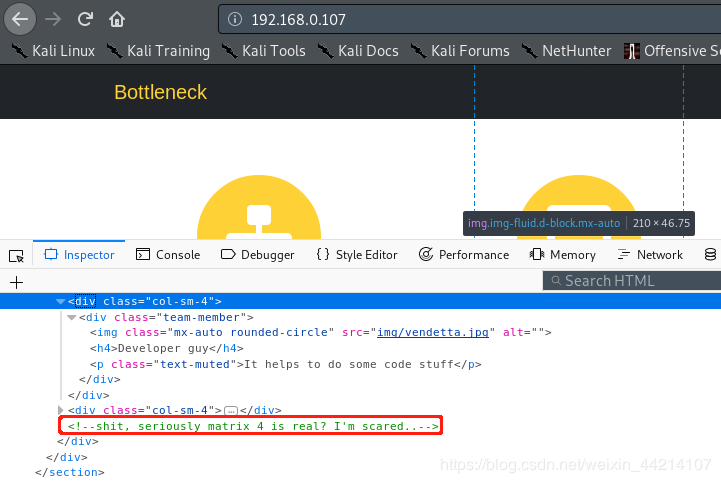Reload the page with the refresh icon
721x483 pixels.
(85, 19)
